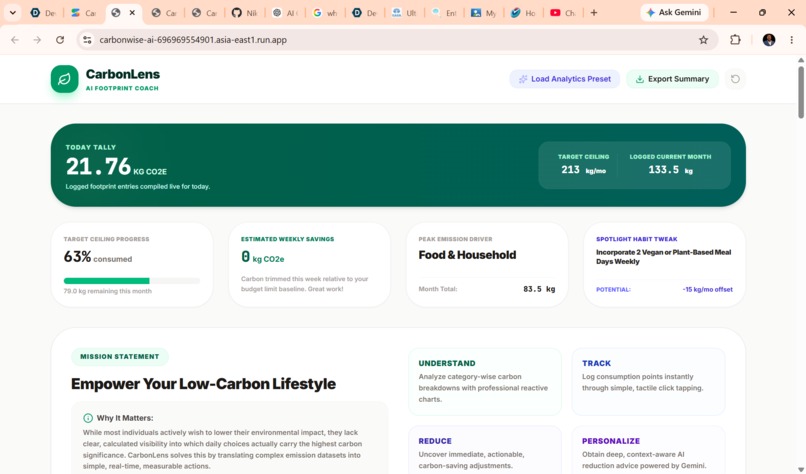Viewport: 806px width, 474px height.
Task: Click the Mission Statement badge
Action: coord(120,356)
